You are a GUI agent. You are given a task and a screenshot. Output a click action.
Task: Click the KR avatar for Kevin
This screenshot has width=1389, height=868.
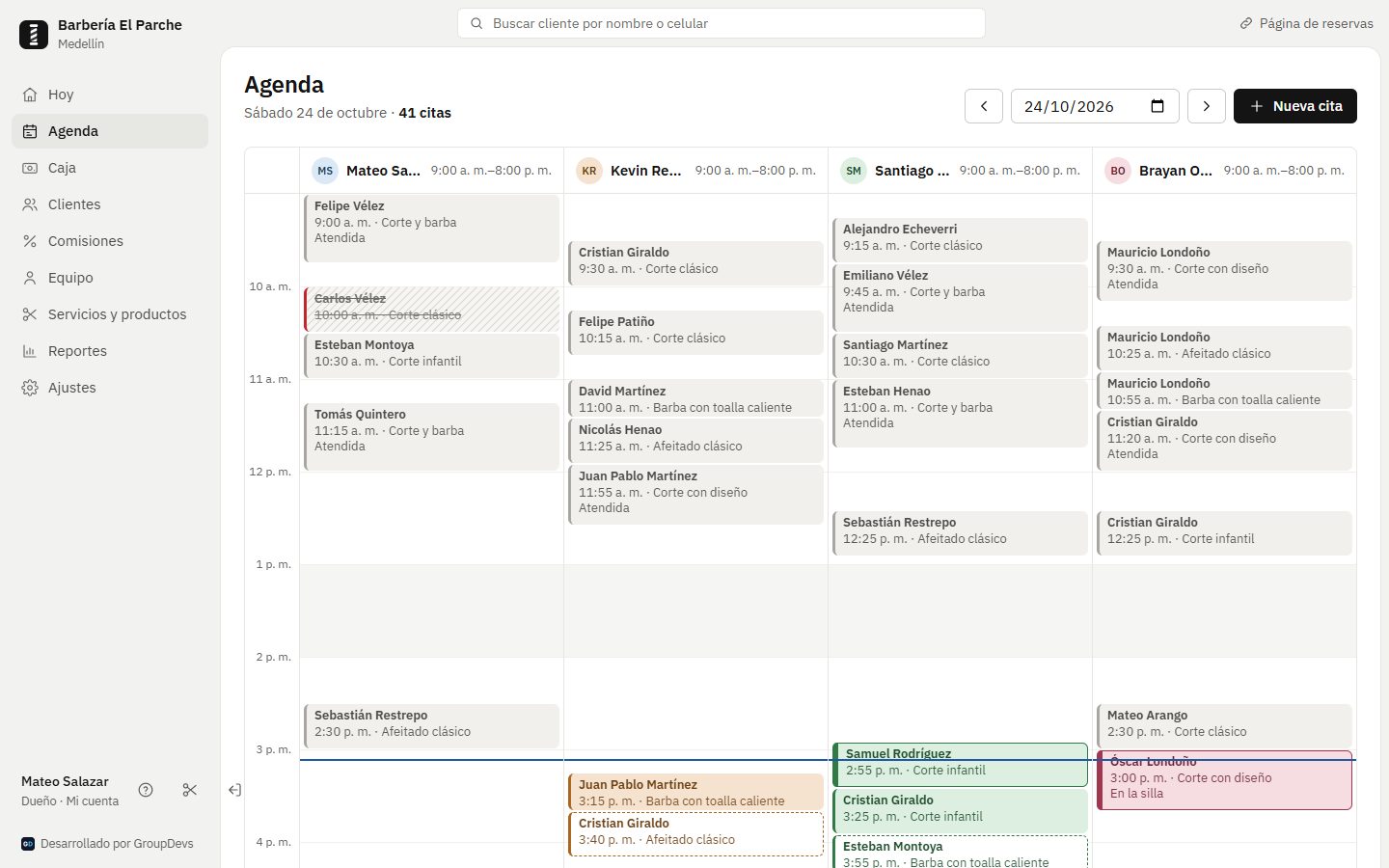[589, 171]
